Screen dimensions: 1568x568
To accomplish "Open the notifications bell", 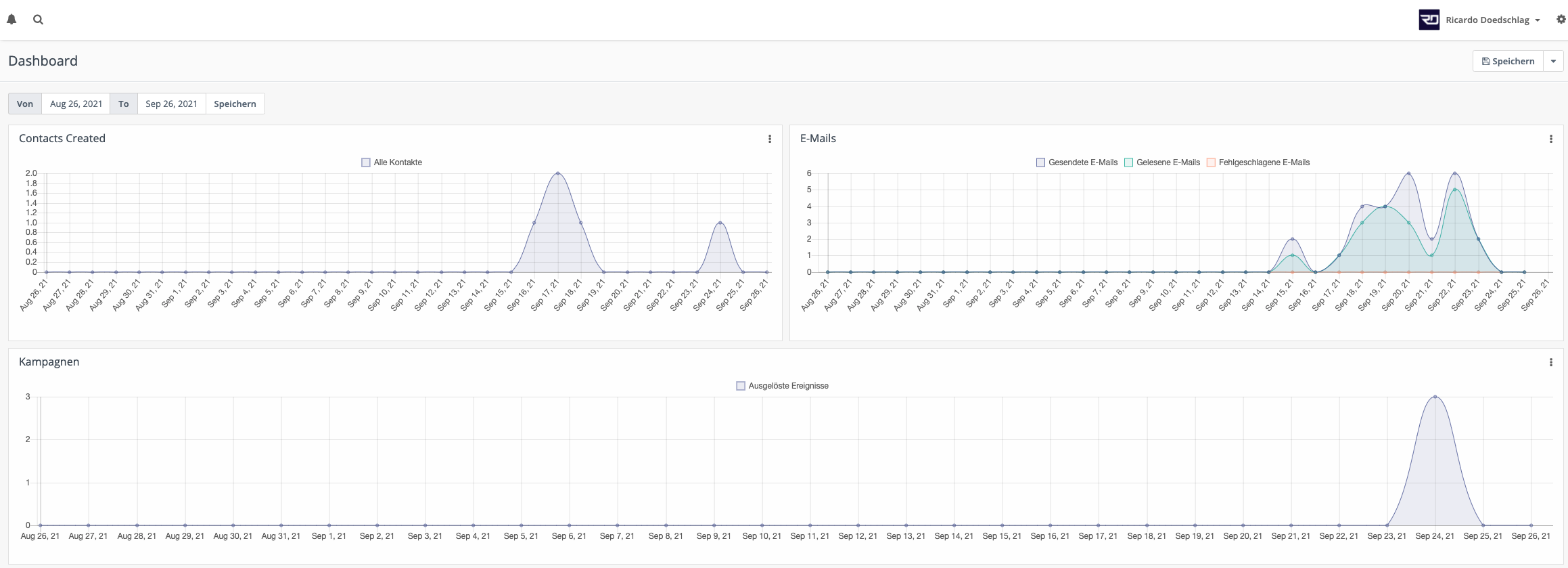I will [x=11, y=20].
